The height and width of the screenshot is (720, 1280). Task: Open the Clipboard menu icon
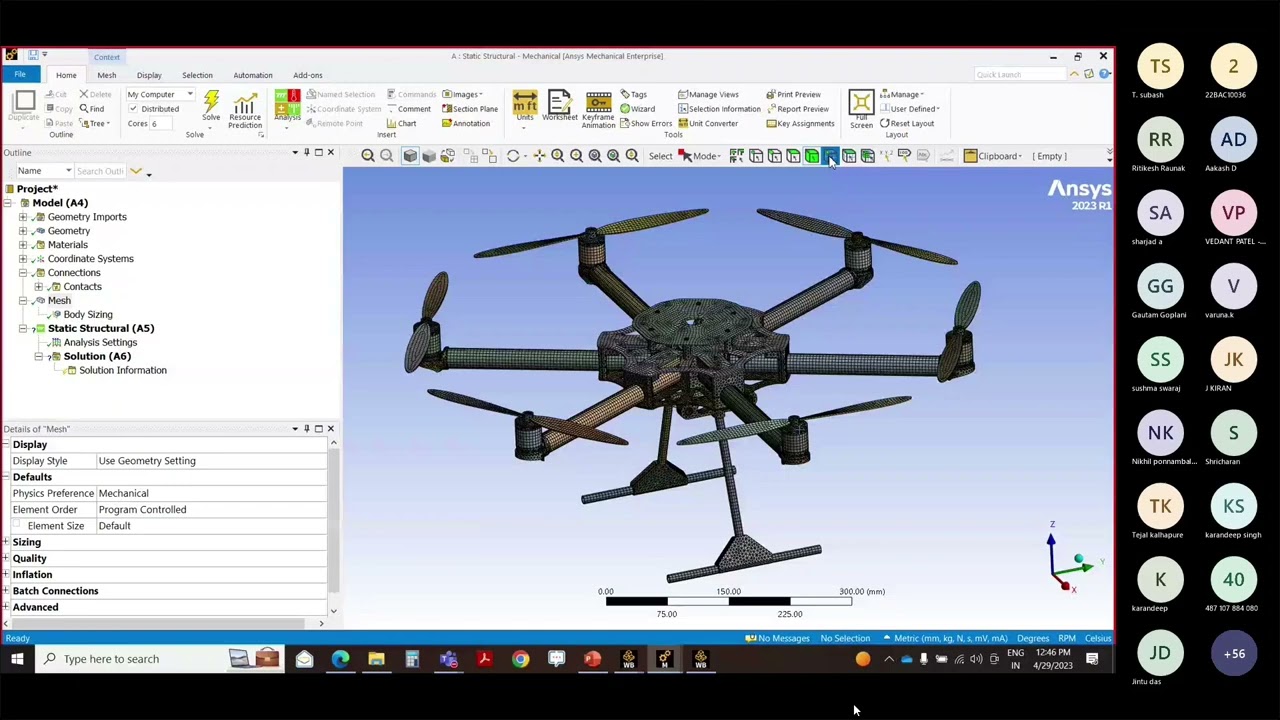point(970,156)
